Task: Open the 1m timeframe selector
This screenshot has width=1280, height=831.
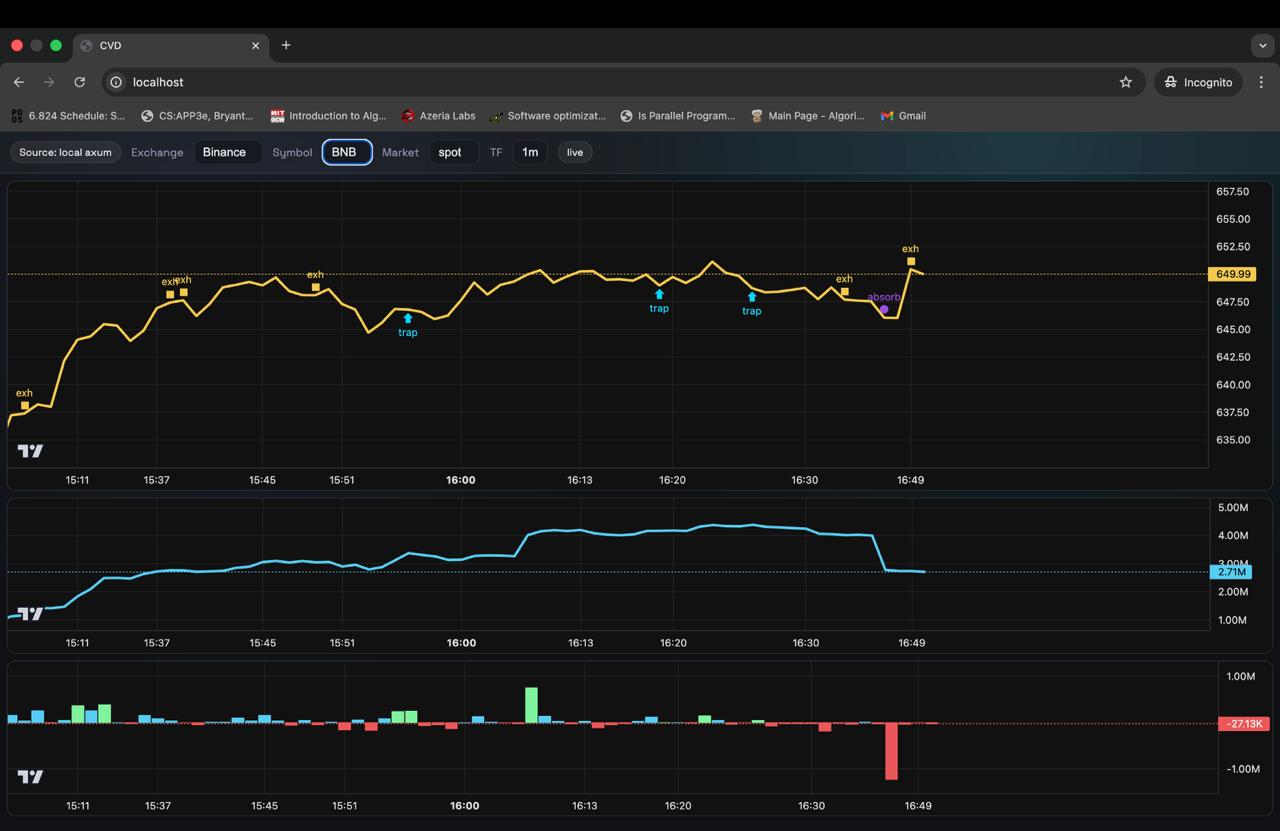Action: [x=529, y=152]
